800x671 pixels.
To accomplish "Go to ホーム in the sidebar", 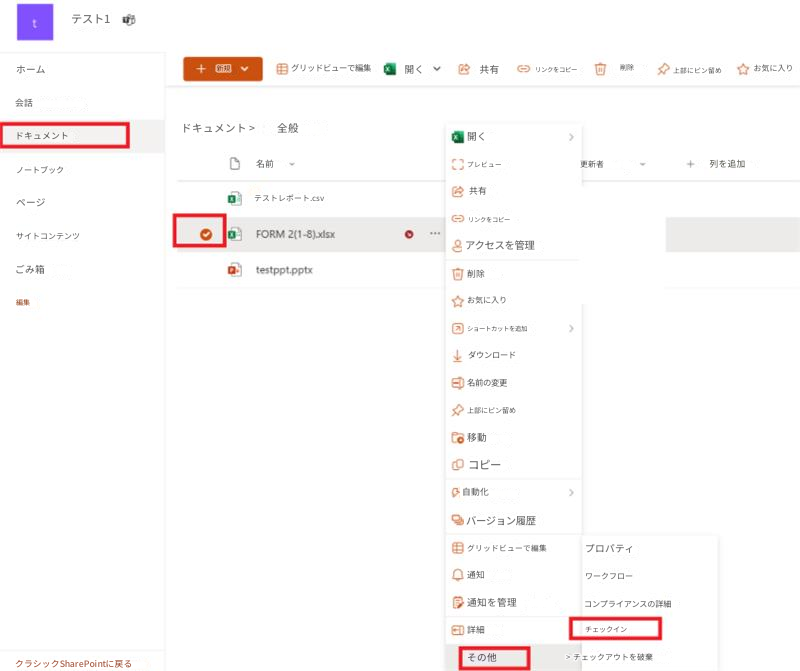I will [x=31, y=69].
